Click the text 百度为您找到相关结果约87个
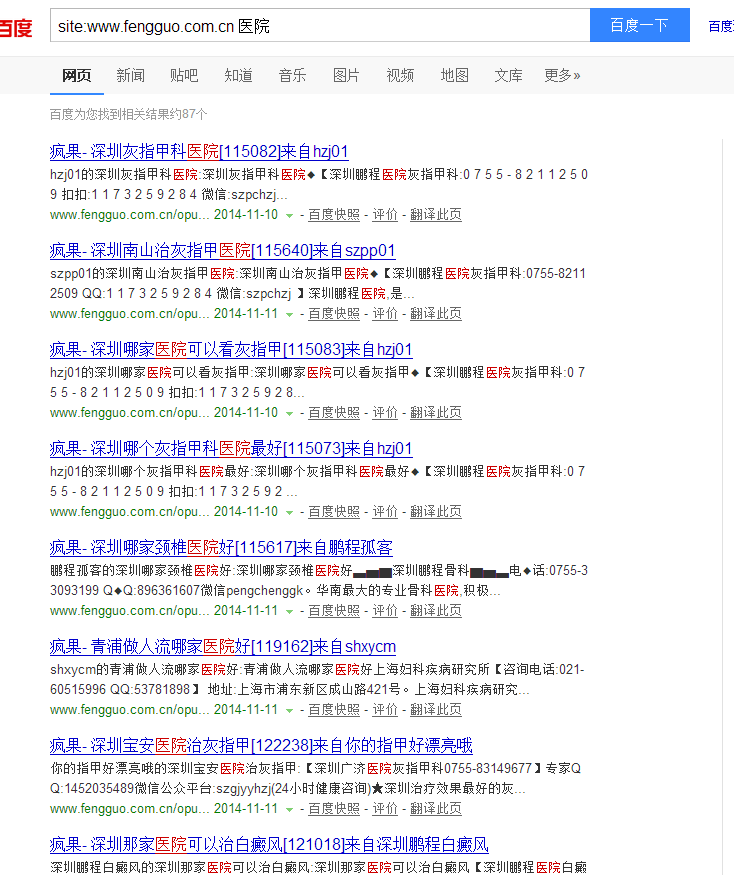734x875 pixels. (128, 114)
